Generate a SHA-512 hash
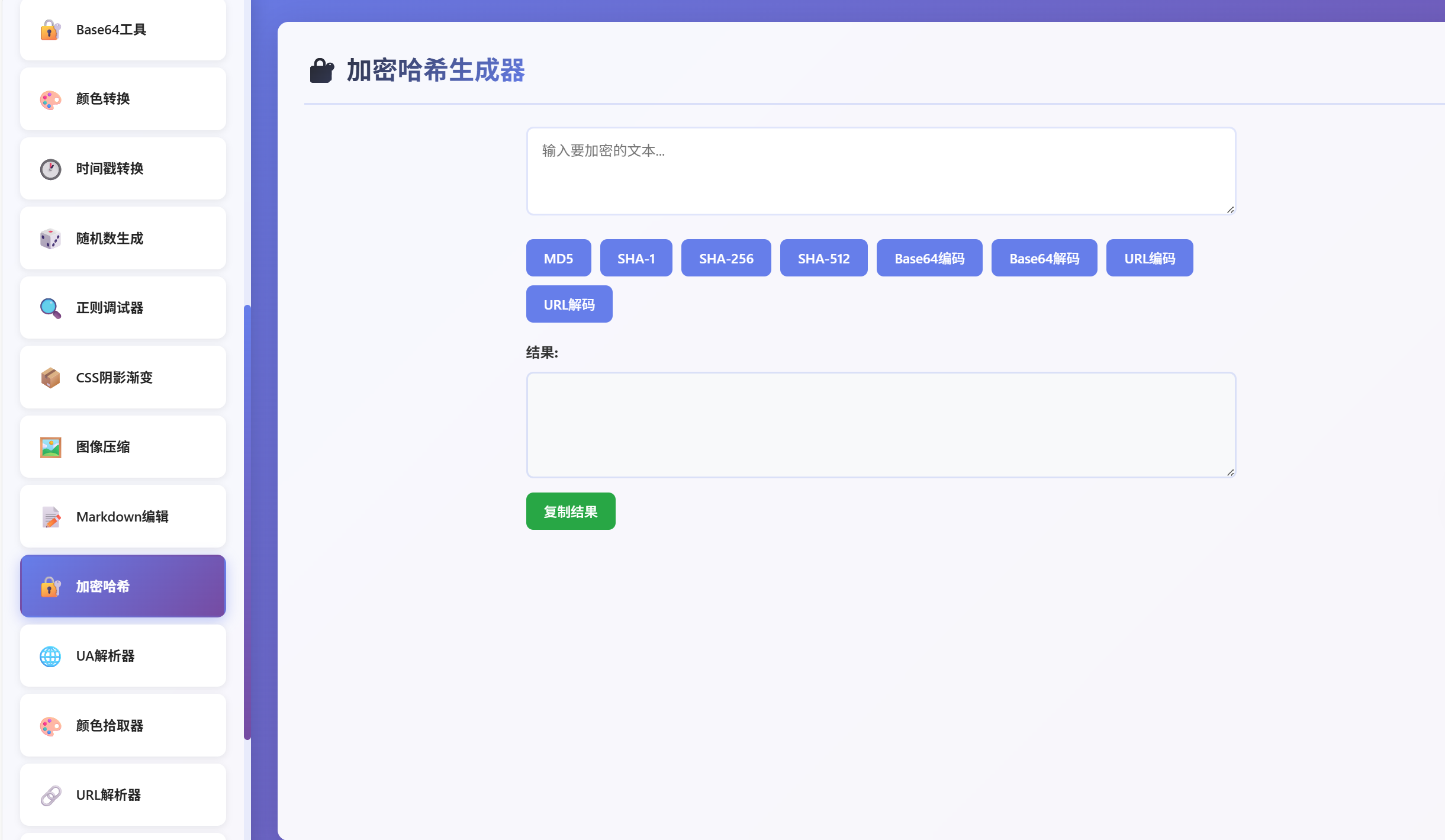Screen dimensions: 1445x840 click(x=823, y=258)
